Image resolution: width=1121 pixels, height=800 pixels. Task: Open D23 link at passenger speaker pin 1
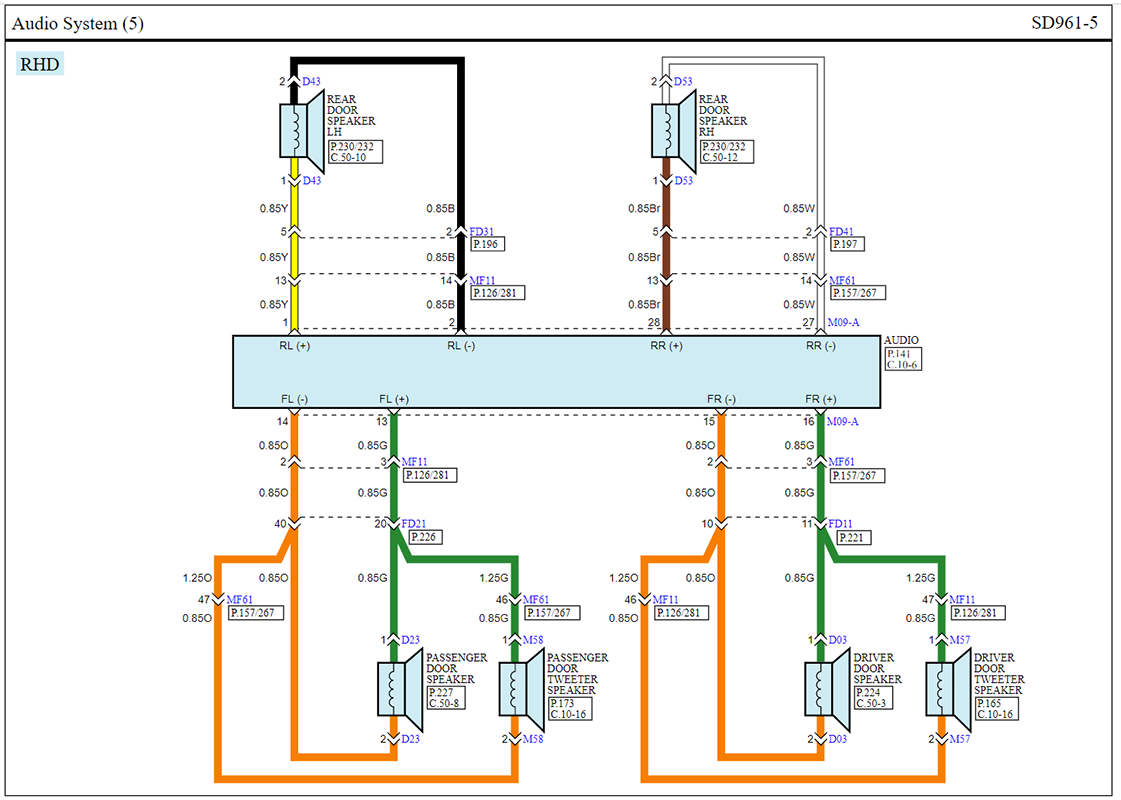(x=410, y=640)
